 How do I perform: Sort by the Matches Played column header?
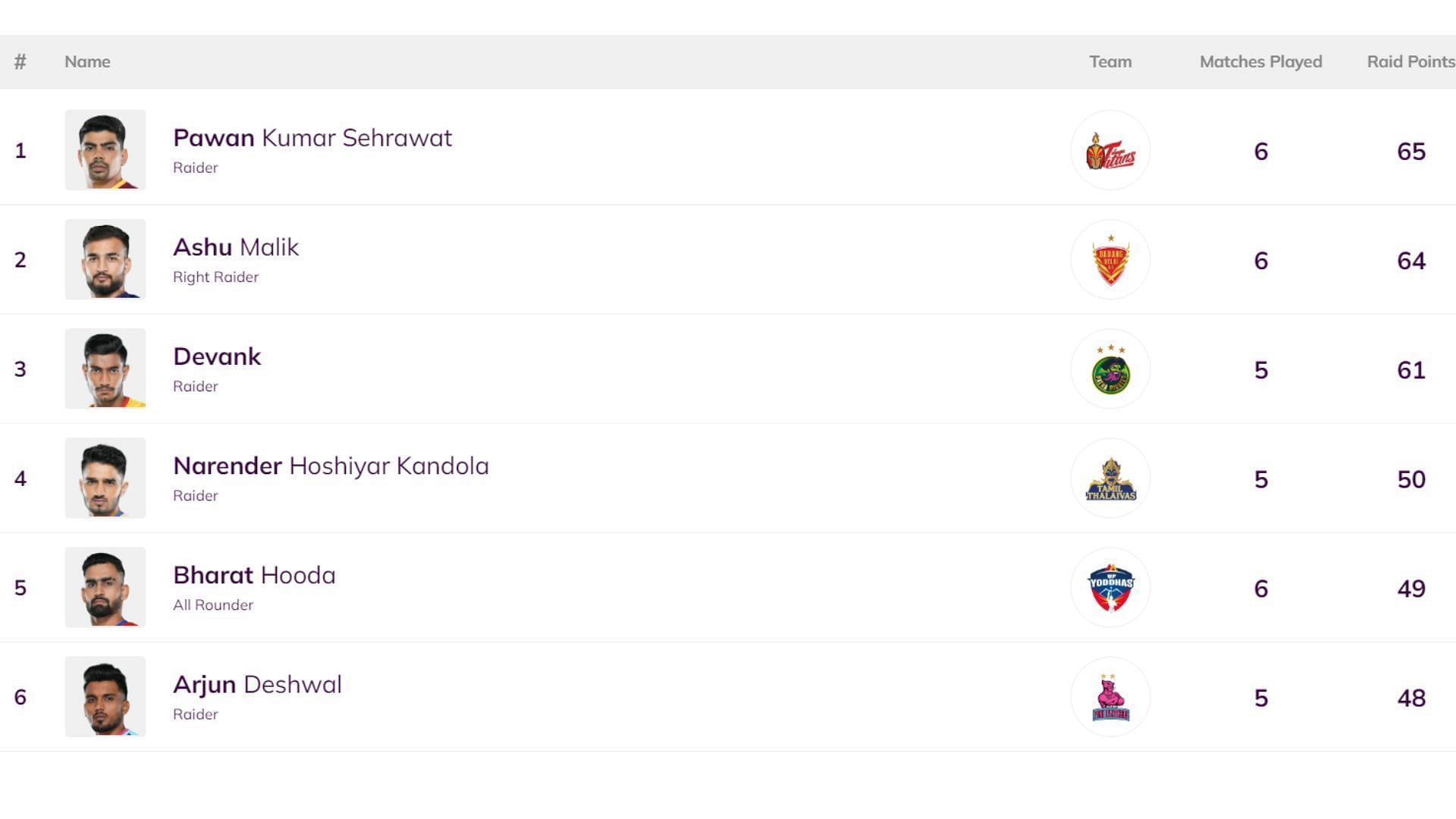[1260, 61]
